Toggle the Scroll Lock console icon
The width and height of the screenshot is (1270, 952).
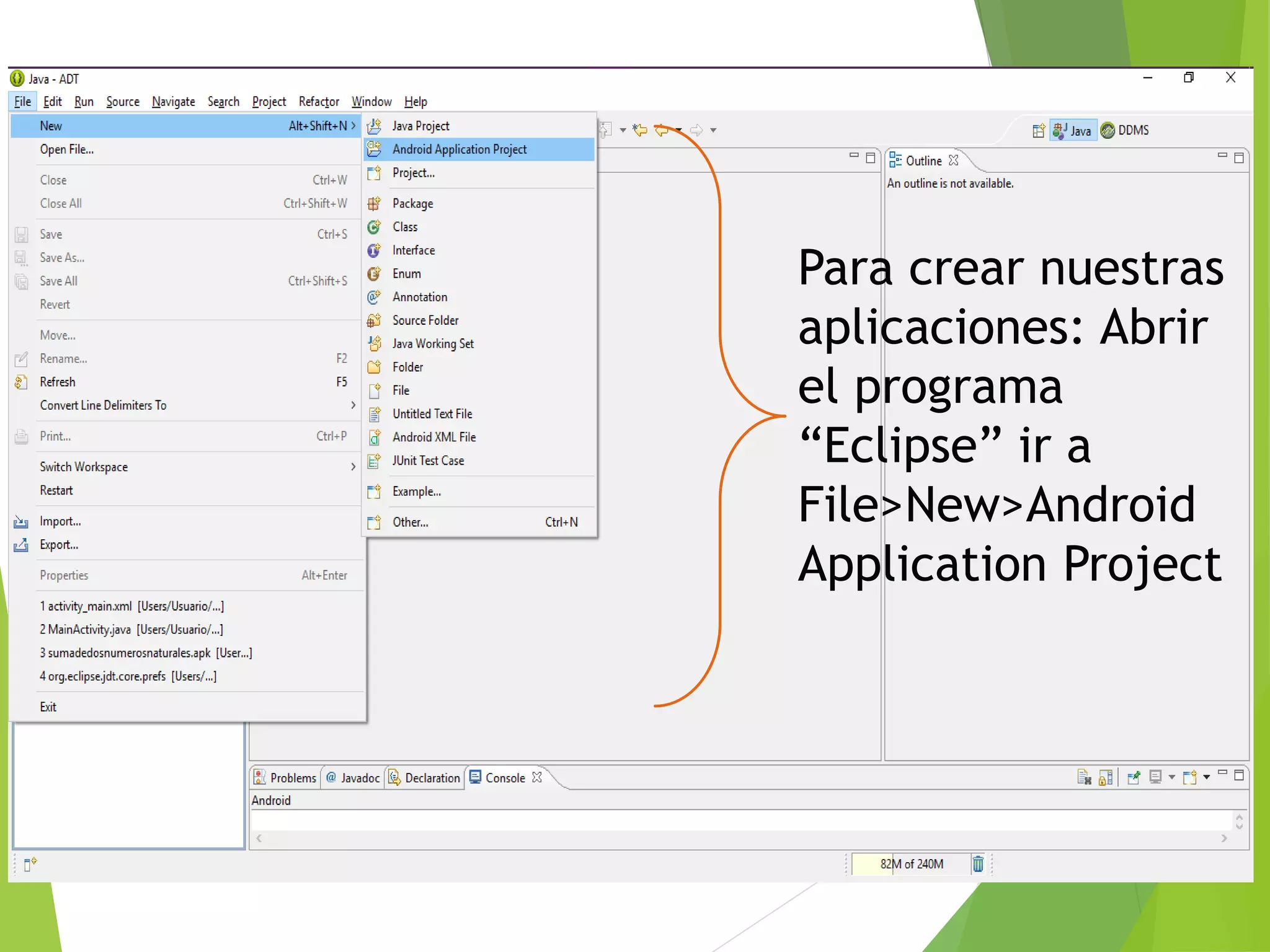[x=1106, y=777]
